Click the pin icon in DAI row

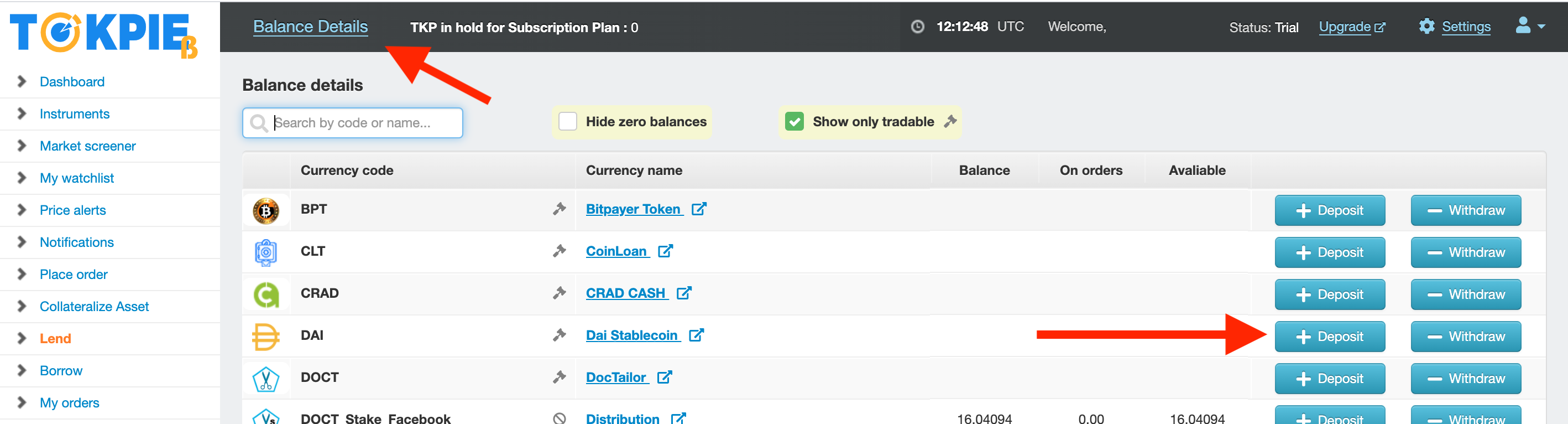(559, 335)
